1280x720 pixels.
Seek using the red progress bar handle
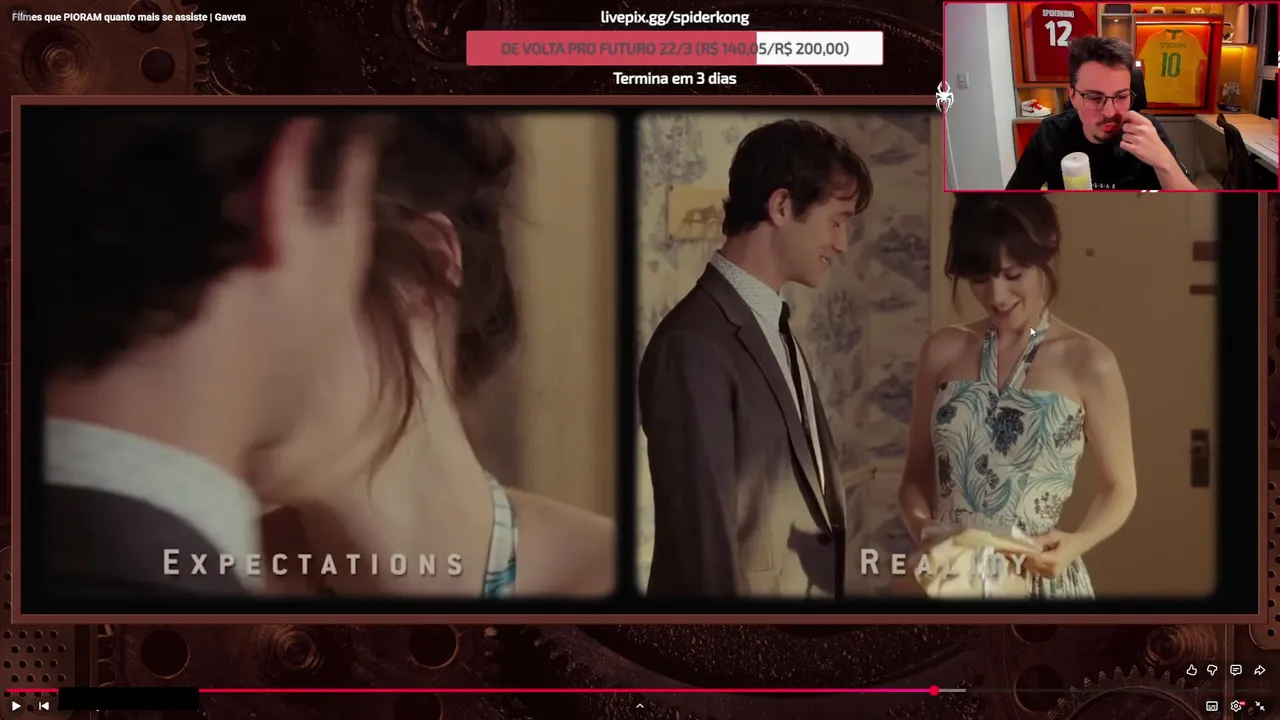point(934,691)
